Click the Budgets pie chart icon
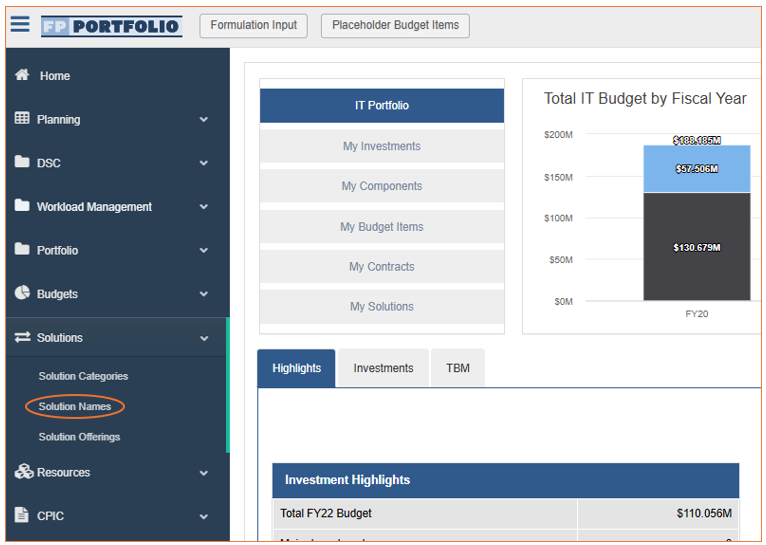Viewport: 766px width, 545px height. click(22, 293)
